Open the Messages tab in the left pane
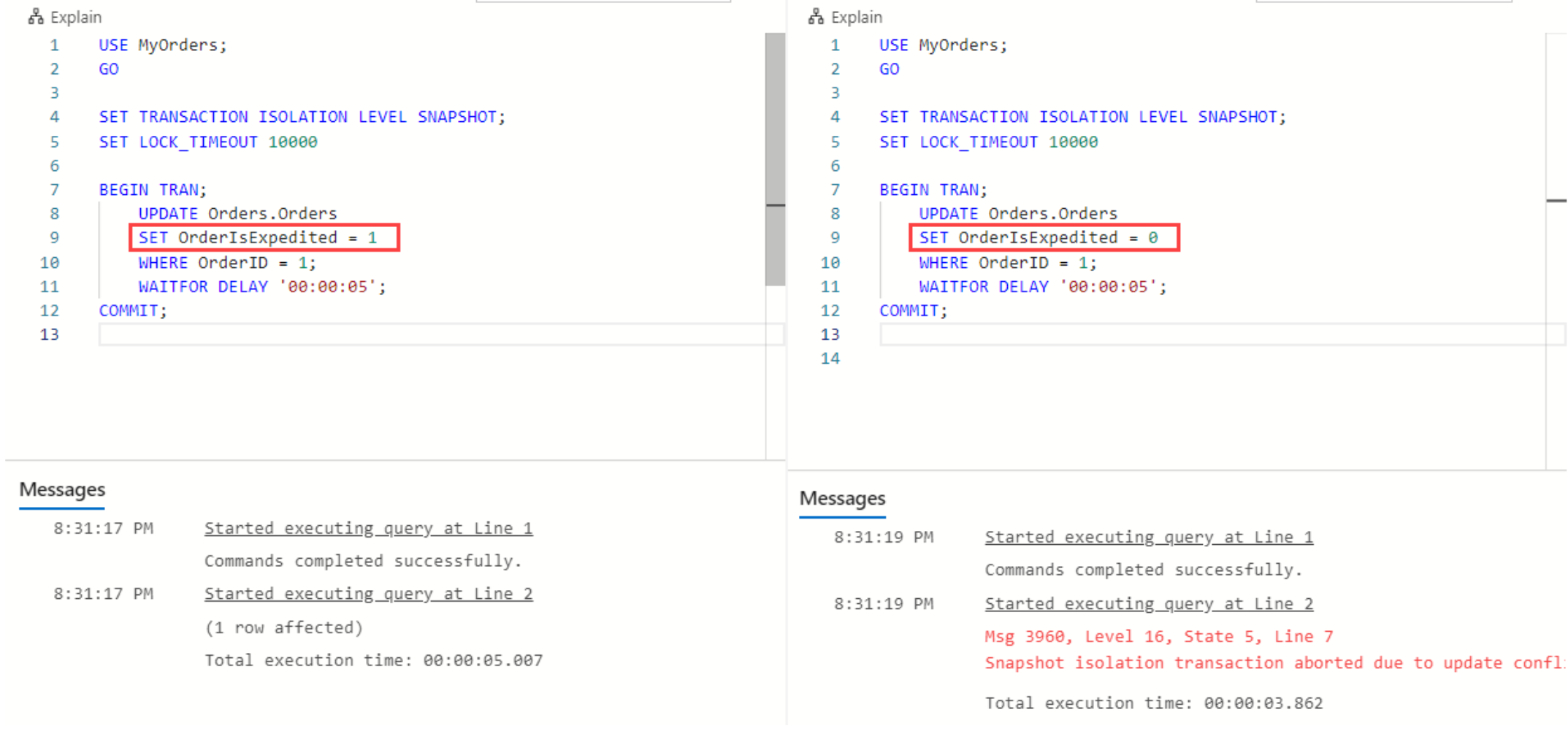The width and height of the screenshot is (1568, 734). click(62, 489)
